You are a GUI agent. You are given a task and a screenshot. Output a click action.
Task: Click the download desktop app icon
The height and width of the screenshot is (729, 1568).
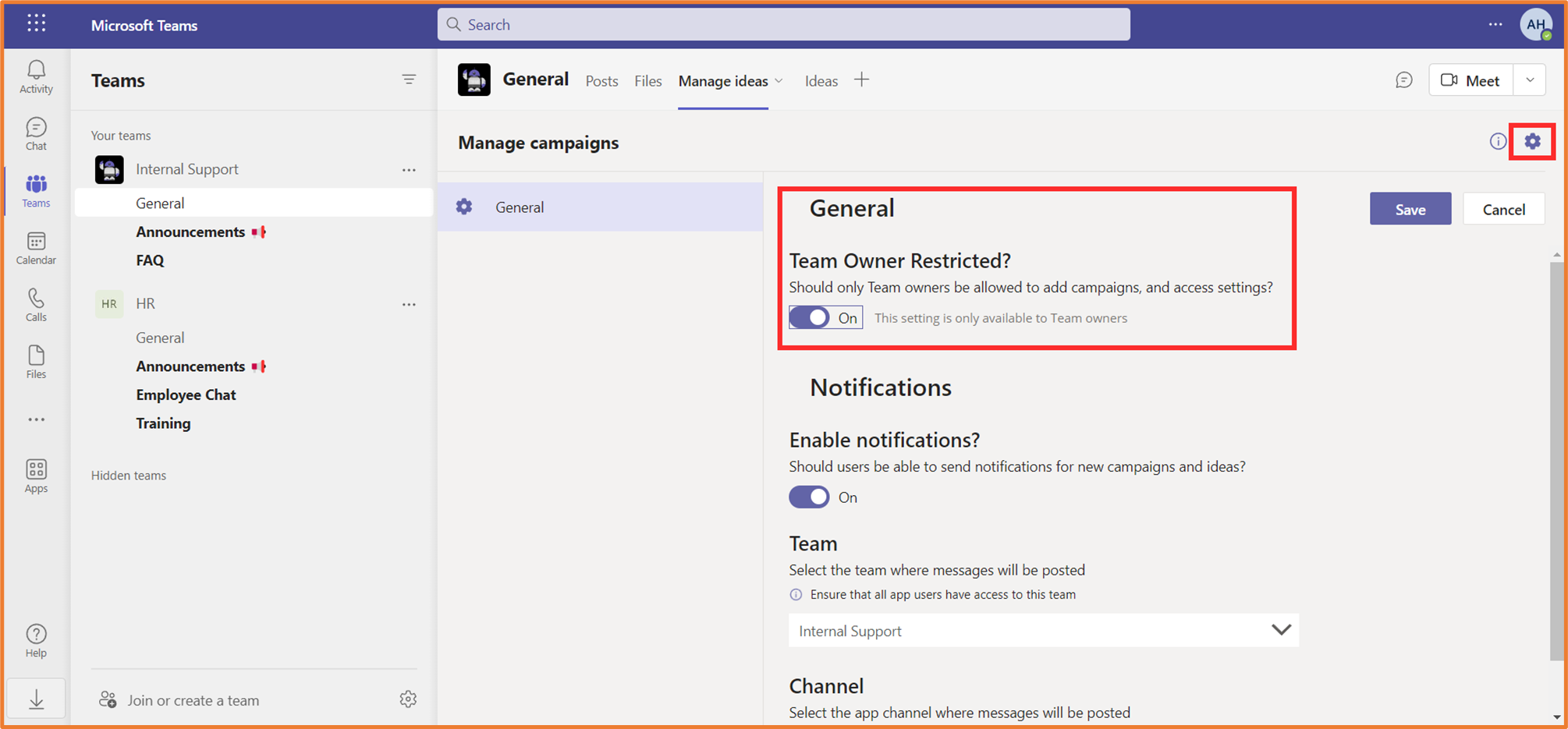pyautogui.click(x=36, y=698)
